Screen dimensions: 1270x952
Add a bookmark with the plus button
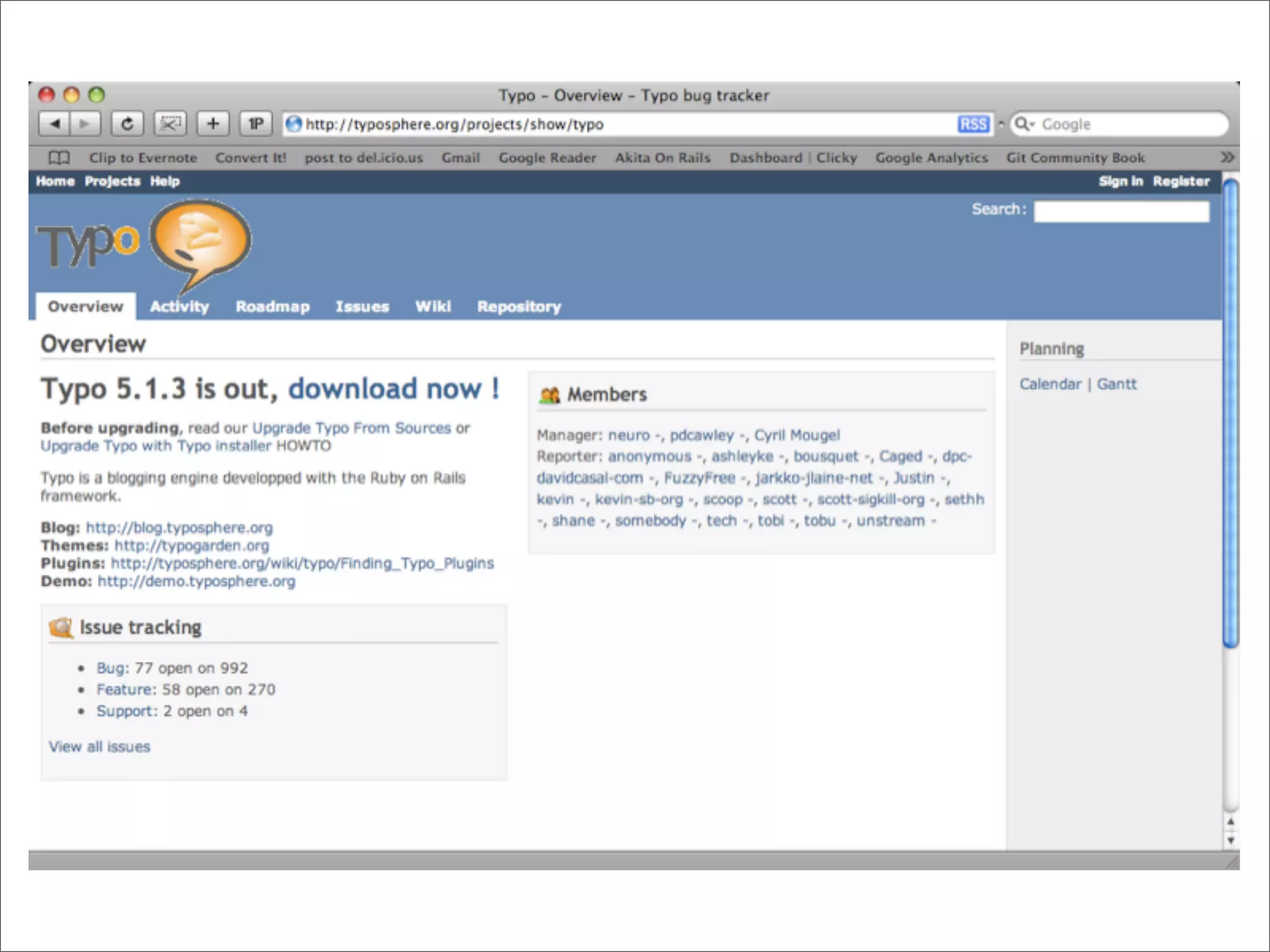point(213,123)
